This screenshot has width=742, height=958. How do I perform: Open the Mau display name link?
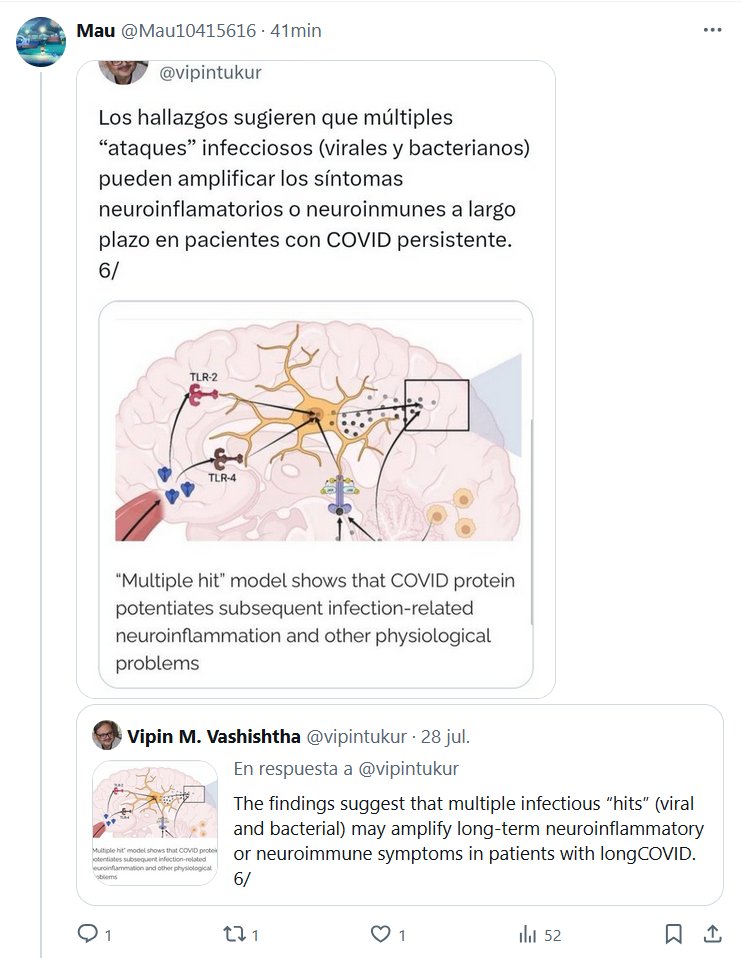click(x=96, y=30)
